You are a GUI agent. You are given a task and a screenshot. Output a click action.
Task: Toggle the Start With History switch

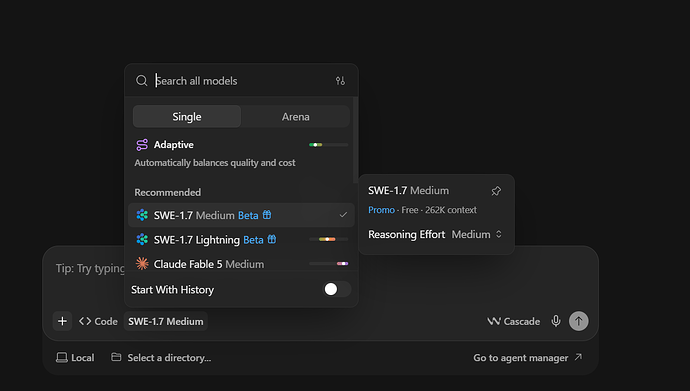point(337,289)
